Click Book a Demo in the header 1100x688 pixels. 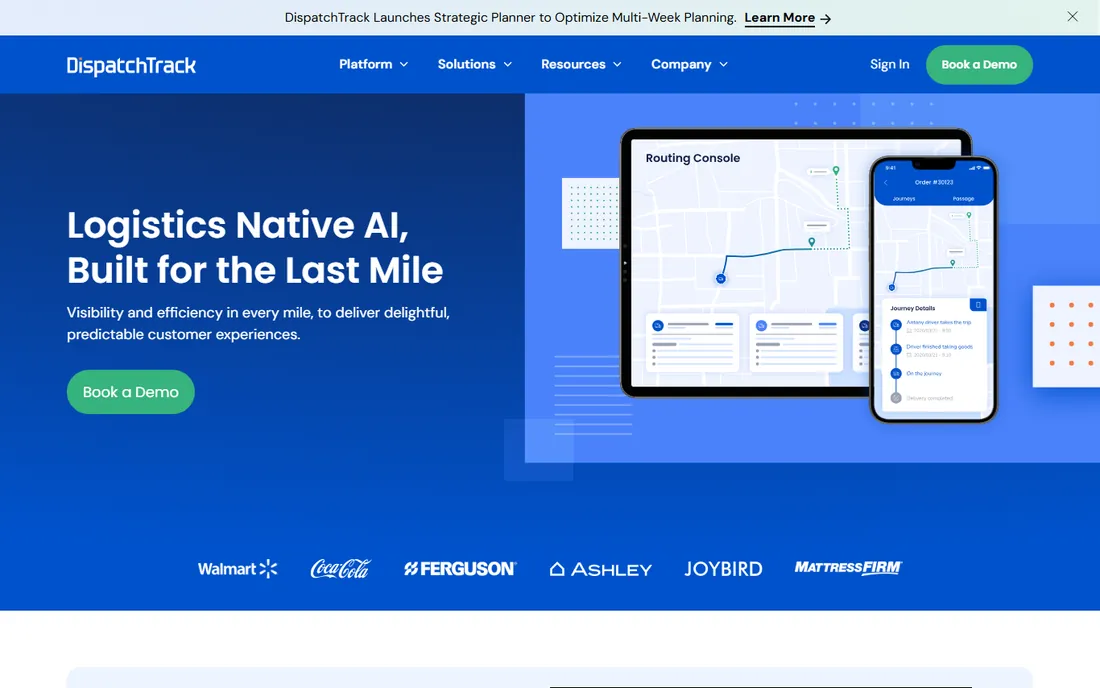pyautogui.click(x=979, y=65)
